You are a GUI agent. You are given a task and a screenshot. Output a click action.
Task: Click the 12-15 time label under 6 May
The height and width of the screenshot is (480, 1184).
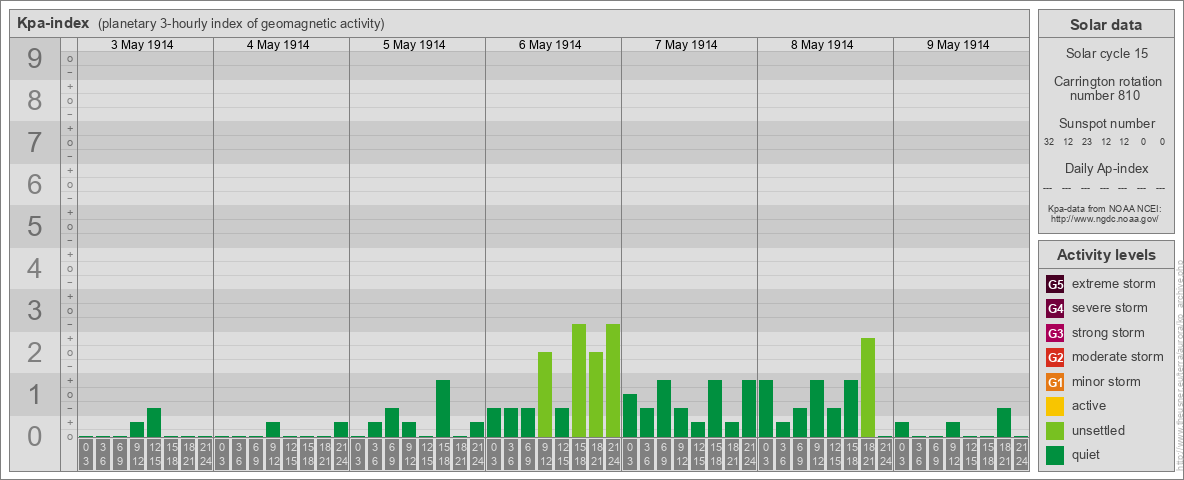[562, 455]
